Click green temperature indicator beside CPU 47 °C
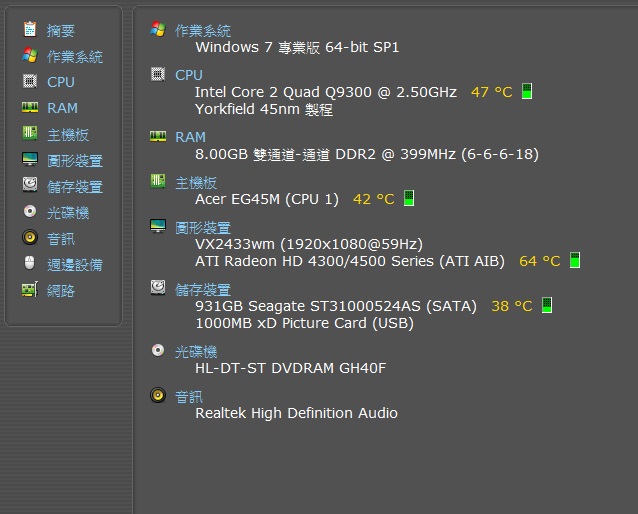The image size is (638, 514). 527,91
